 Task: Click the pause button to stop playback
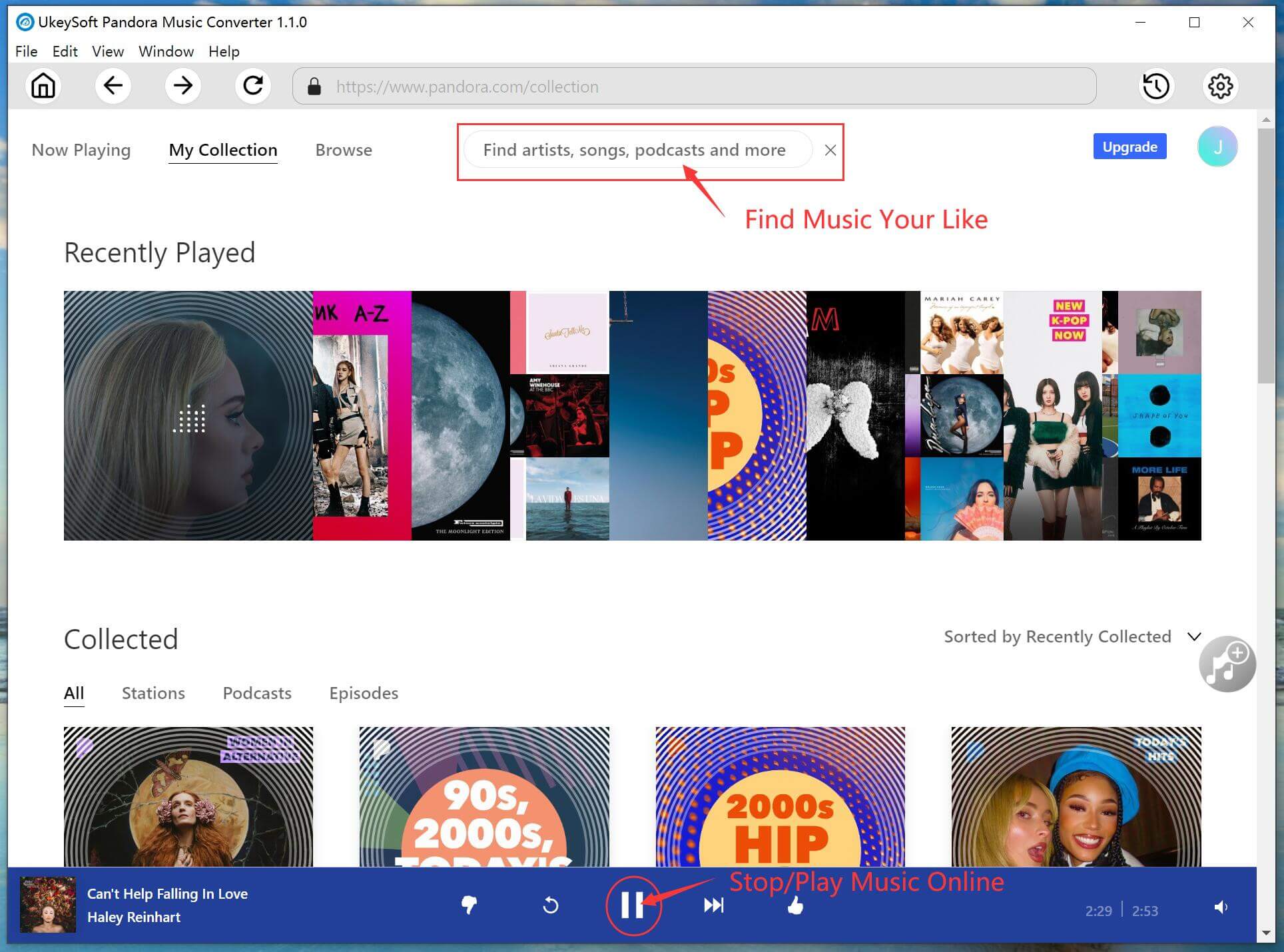coord(632,904)
